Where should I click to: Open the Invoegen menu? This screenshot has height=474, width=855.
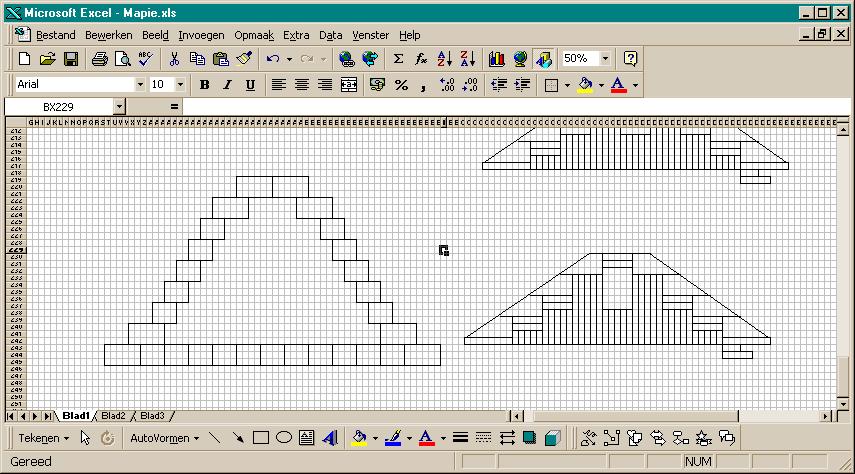coord(201,35)
